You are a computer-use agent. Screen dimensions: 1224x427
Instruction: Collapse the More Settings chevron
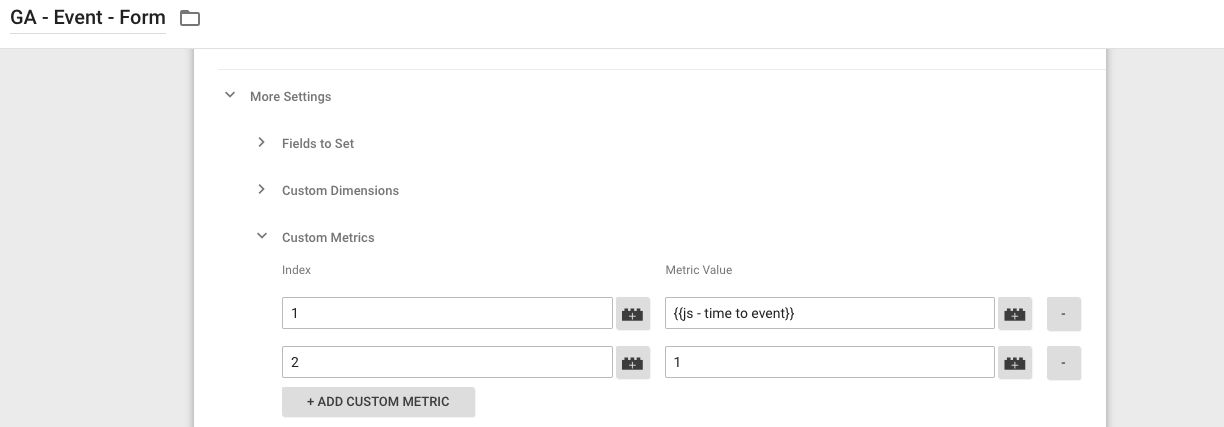coord(230,96)
